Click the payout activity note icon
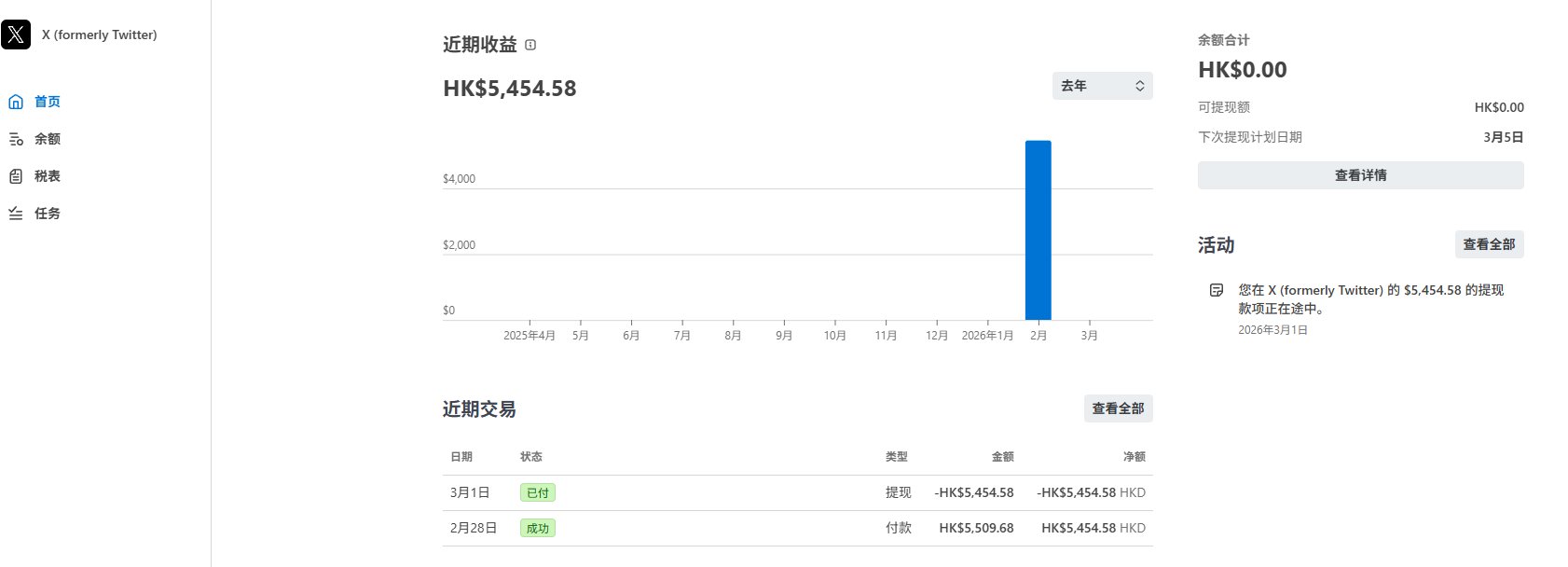 click(1216, 290)
